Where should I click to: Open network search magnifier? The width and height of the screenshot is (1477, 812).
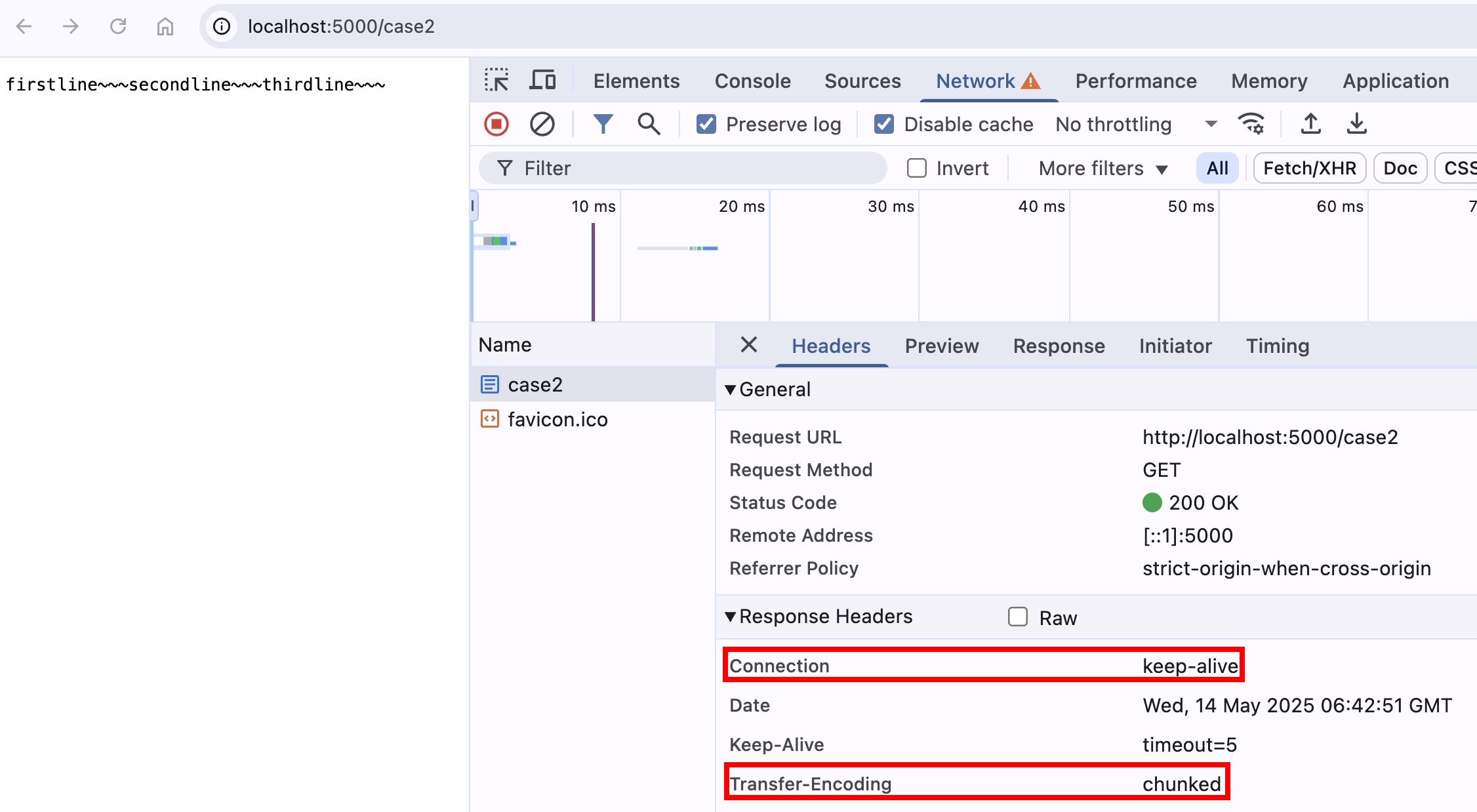click(x=649, y=124)
